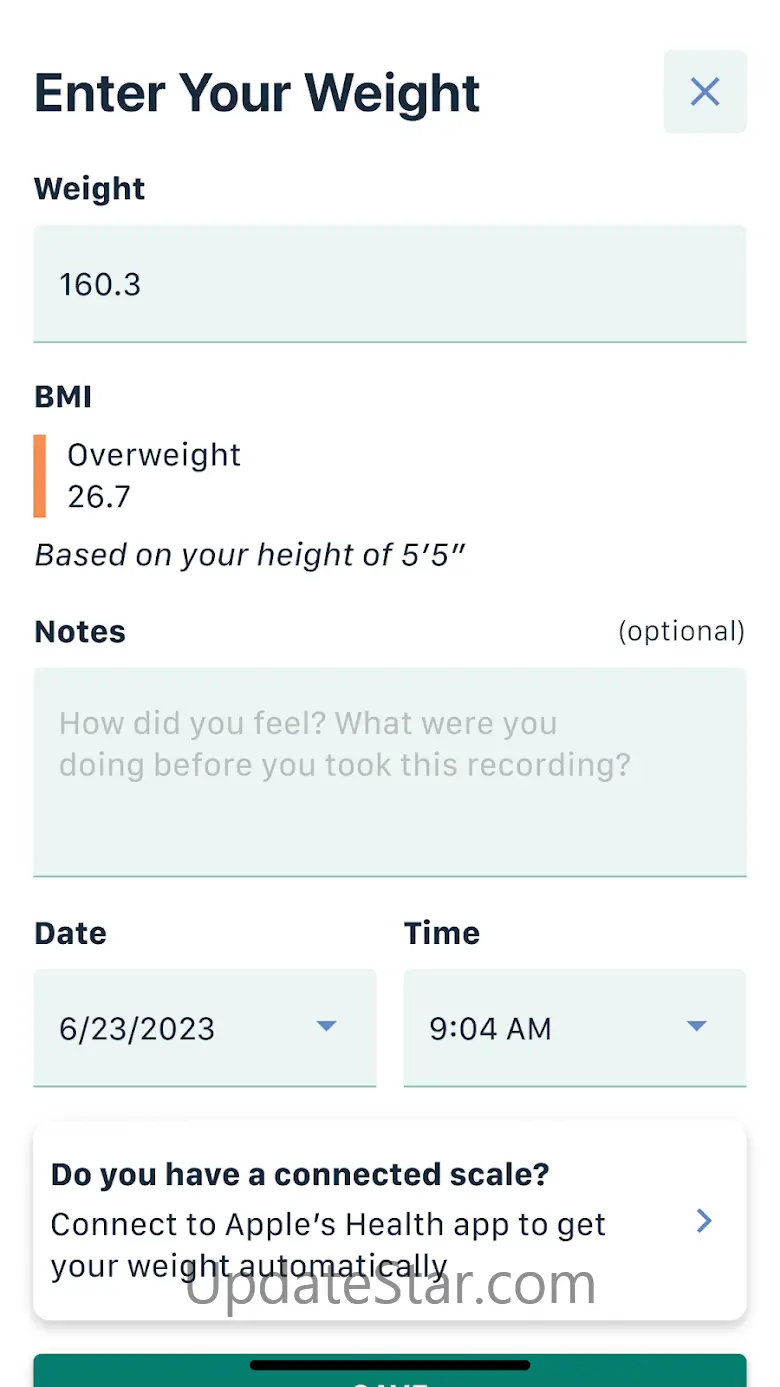
Task: Tap the "Do you have a connected scale?" heading
Action: point(300,1174)
